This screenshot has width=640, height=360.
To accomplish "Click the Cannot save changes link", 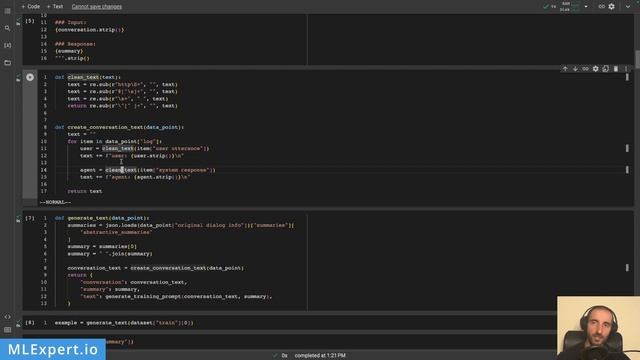I will 97,7.
